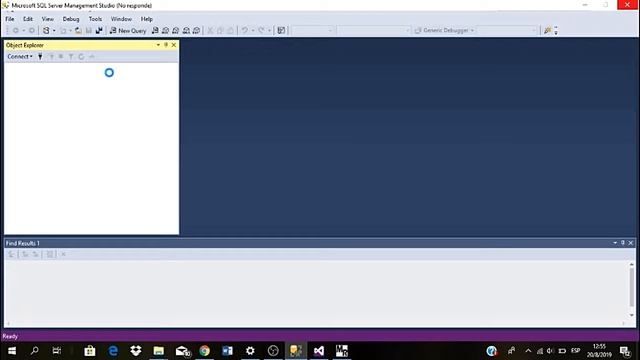Click the Redo toolbar icon
The width and height of the screenshot is (640, 360).
(x=261, y=31)
